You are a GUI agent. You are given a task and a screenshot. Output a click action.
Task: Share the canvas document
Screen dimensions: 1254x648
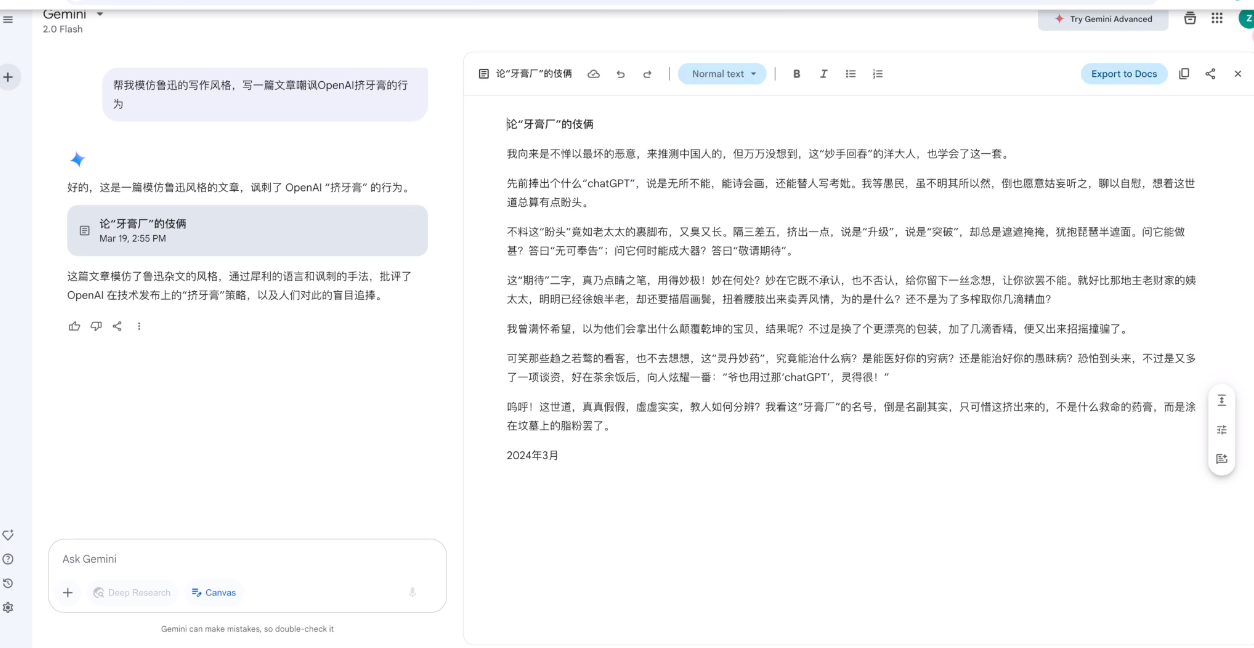[1211, 74]
